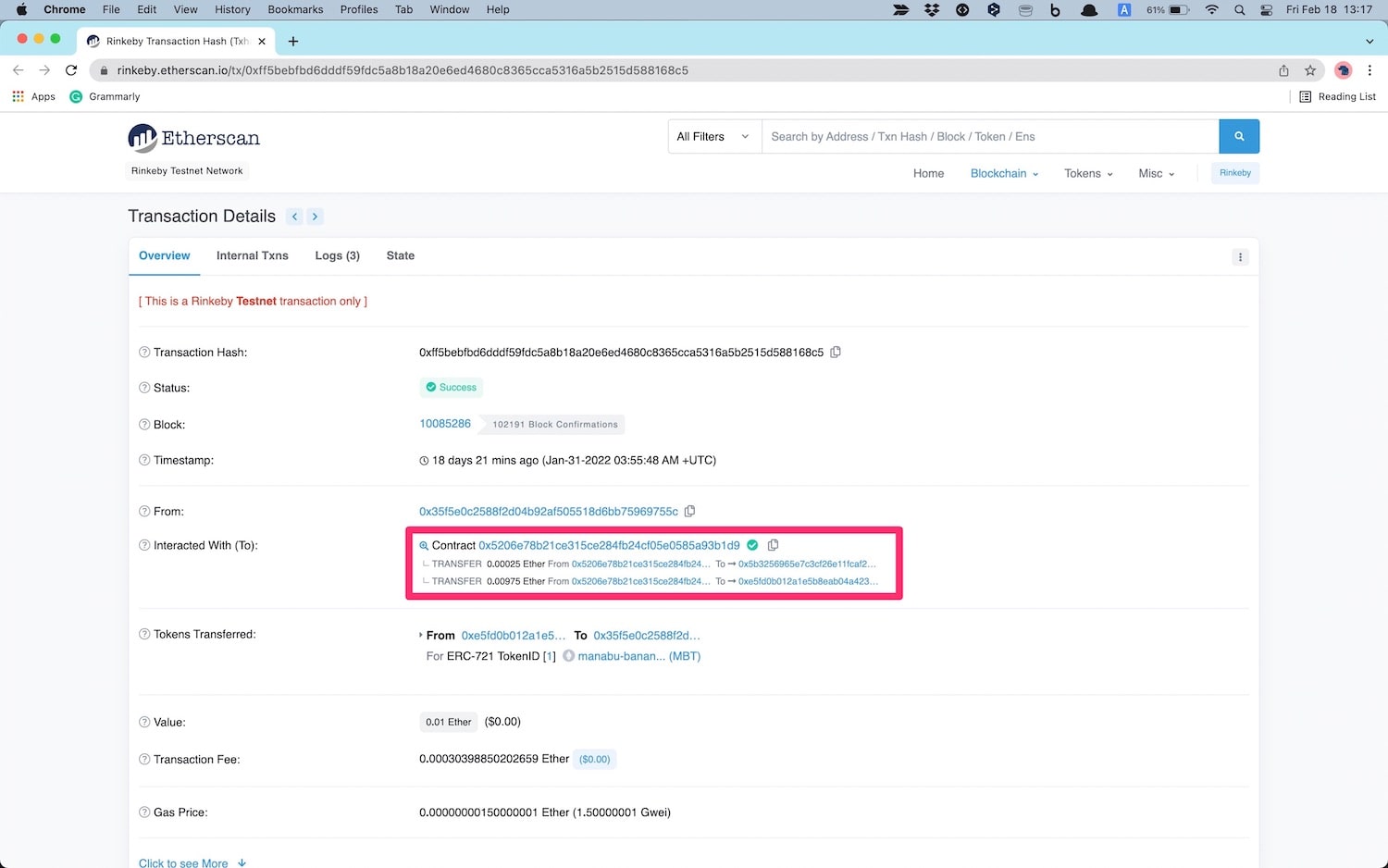Click the help icon next to Transaction Hash

point(144,353)
